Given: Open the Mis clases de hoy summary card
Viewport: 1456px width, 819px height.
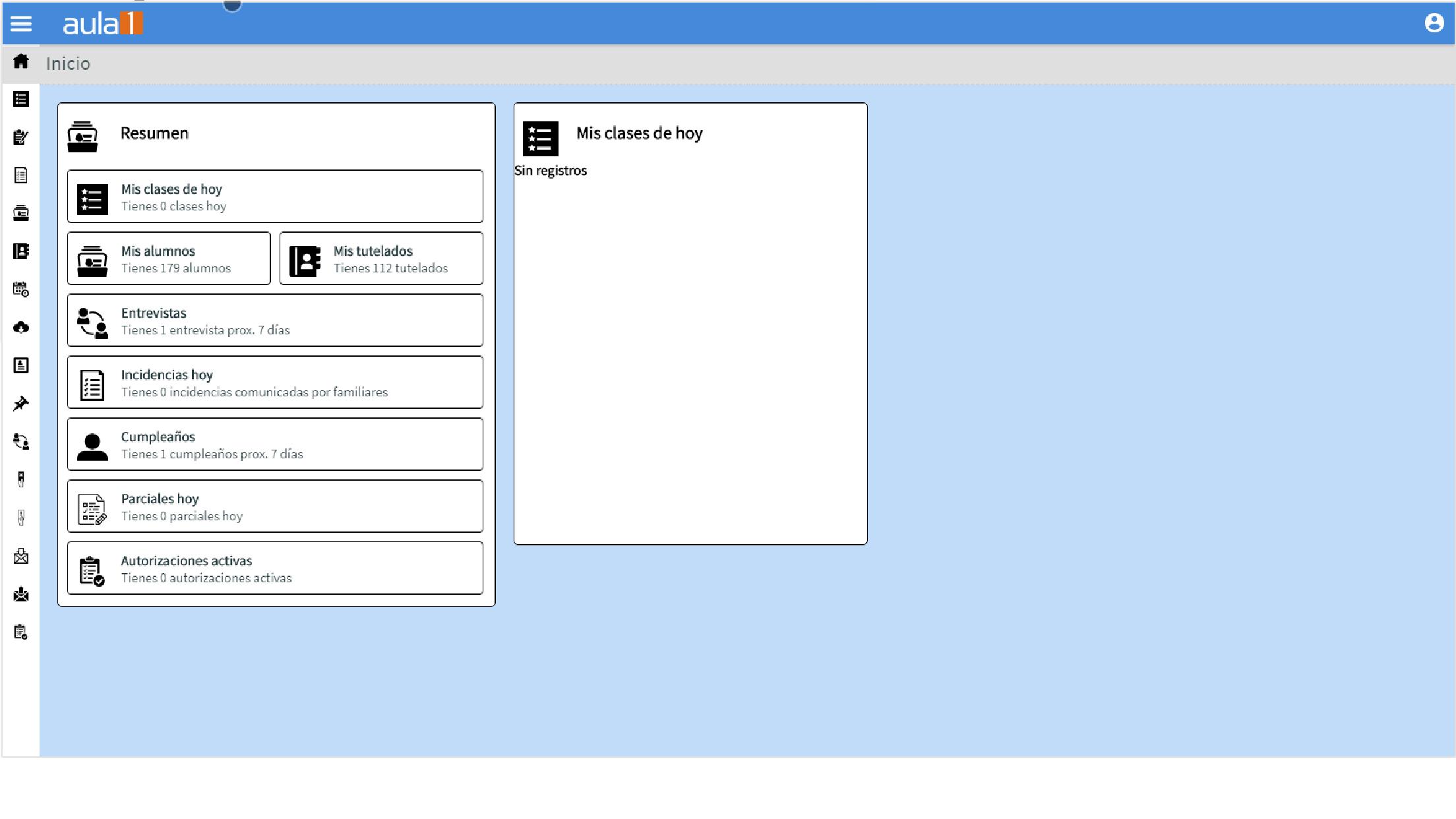Looking at the screenshot, I should click(x=275, y=197).
